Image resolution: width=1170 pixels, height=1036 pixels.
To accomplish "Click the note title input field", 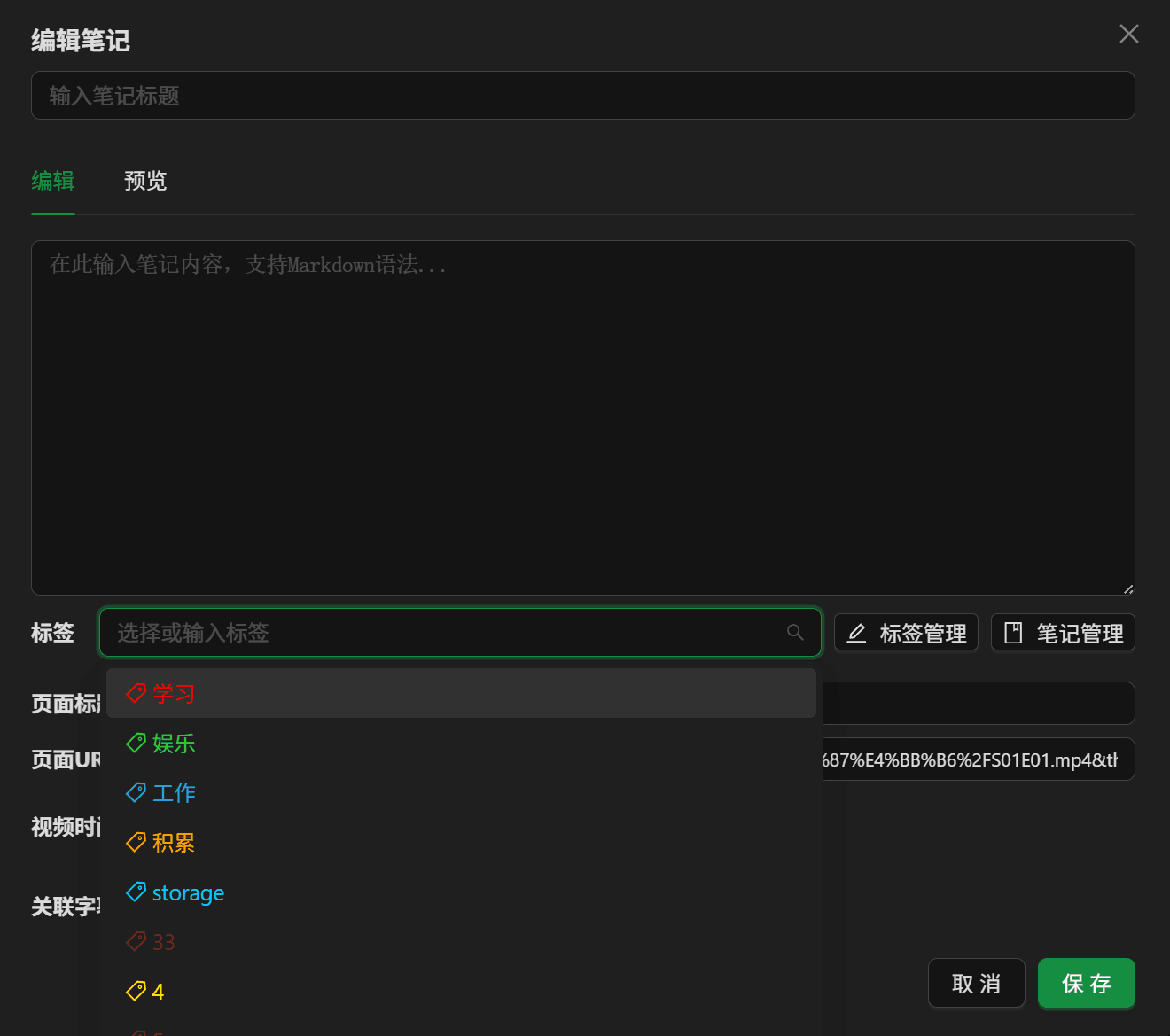I will pyautogui.click(x=583, y=95).
